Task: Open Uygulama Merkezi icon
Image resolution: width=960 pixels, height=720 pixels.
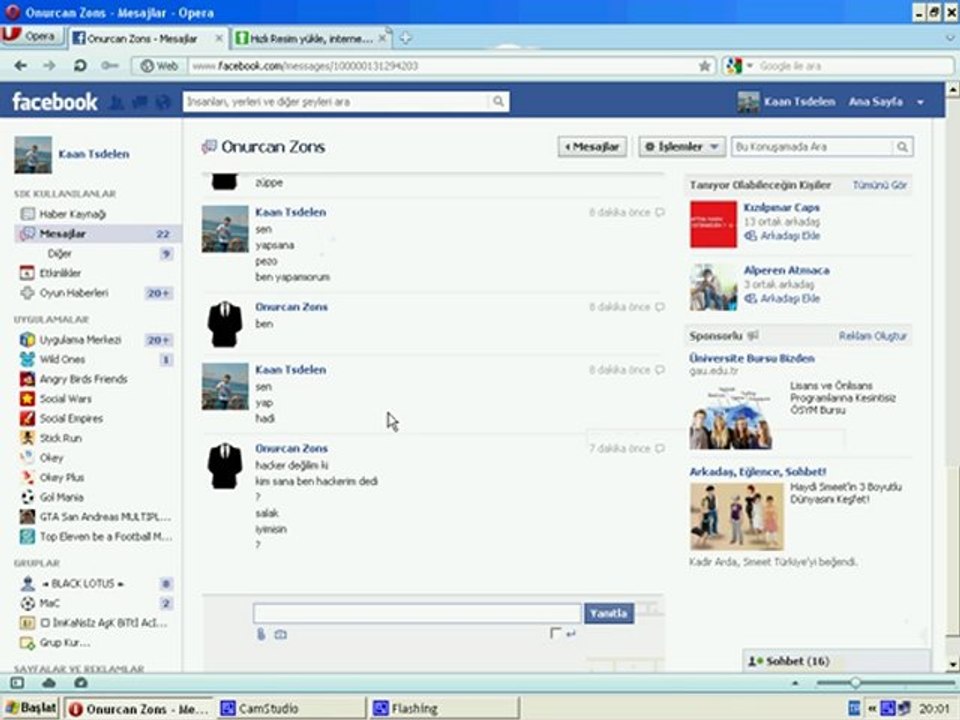Action: (27, 340)
